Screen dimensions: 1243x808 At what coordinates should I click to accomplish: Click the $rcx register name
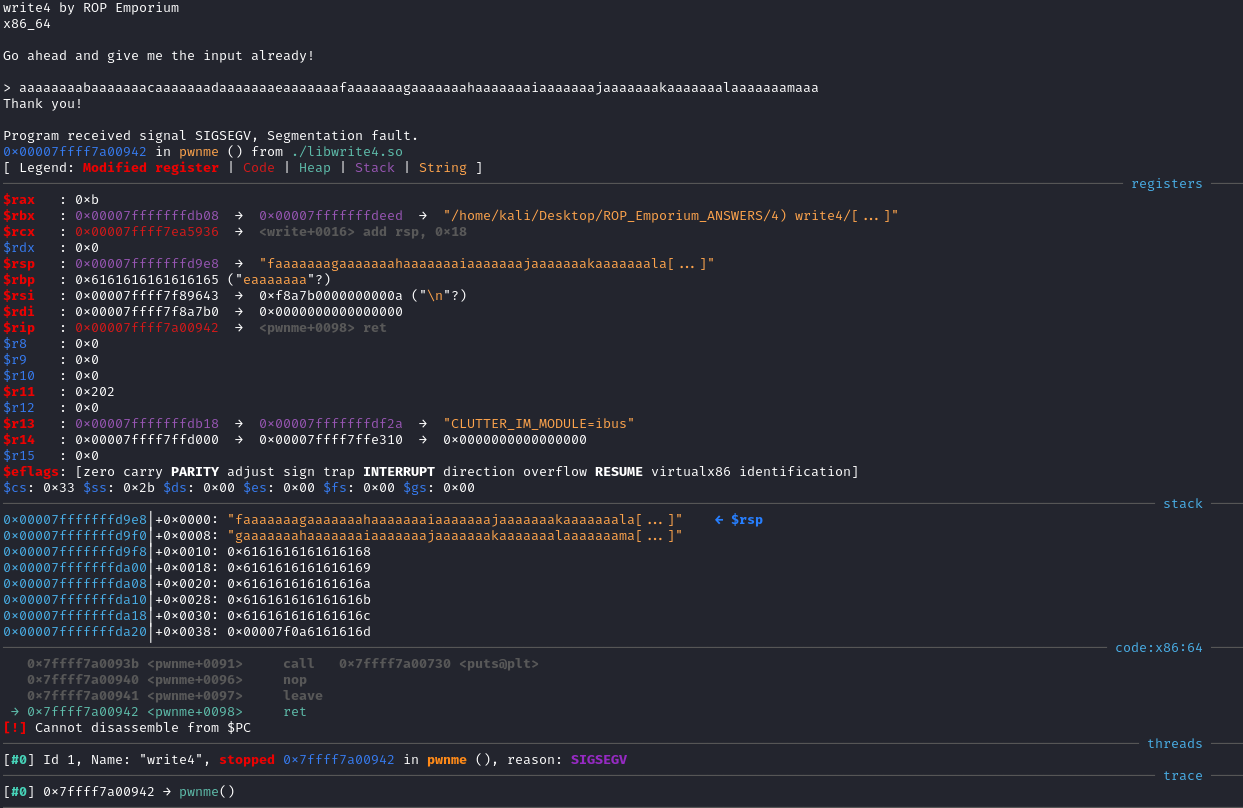[19, 232]
